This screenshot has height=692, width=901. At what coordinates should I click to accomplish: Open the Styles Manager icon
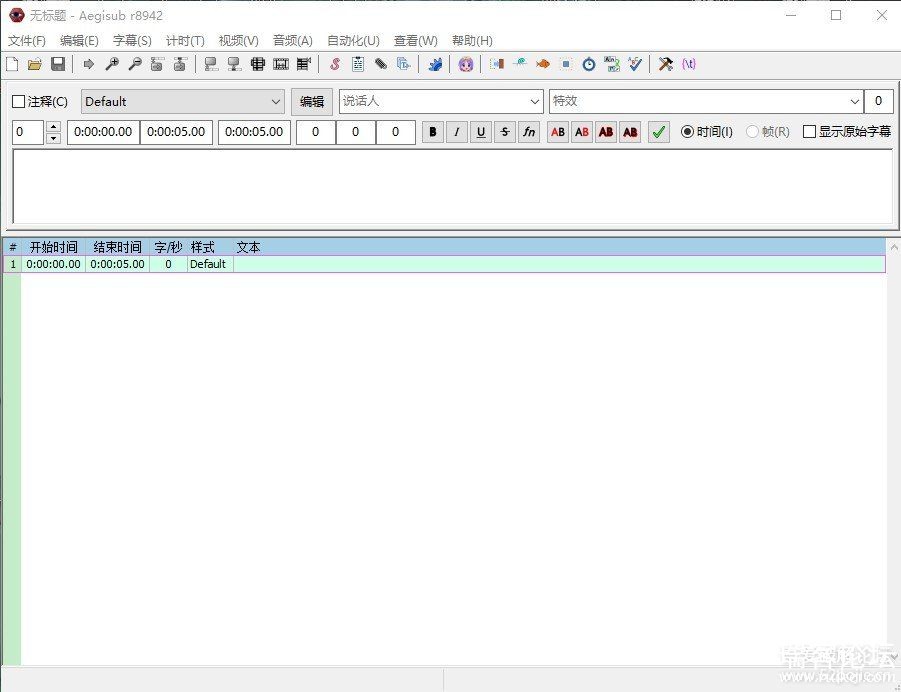tap(335, 64)
